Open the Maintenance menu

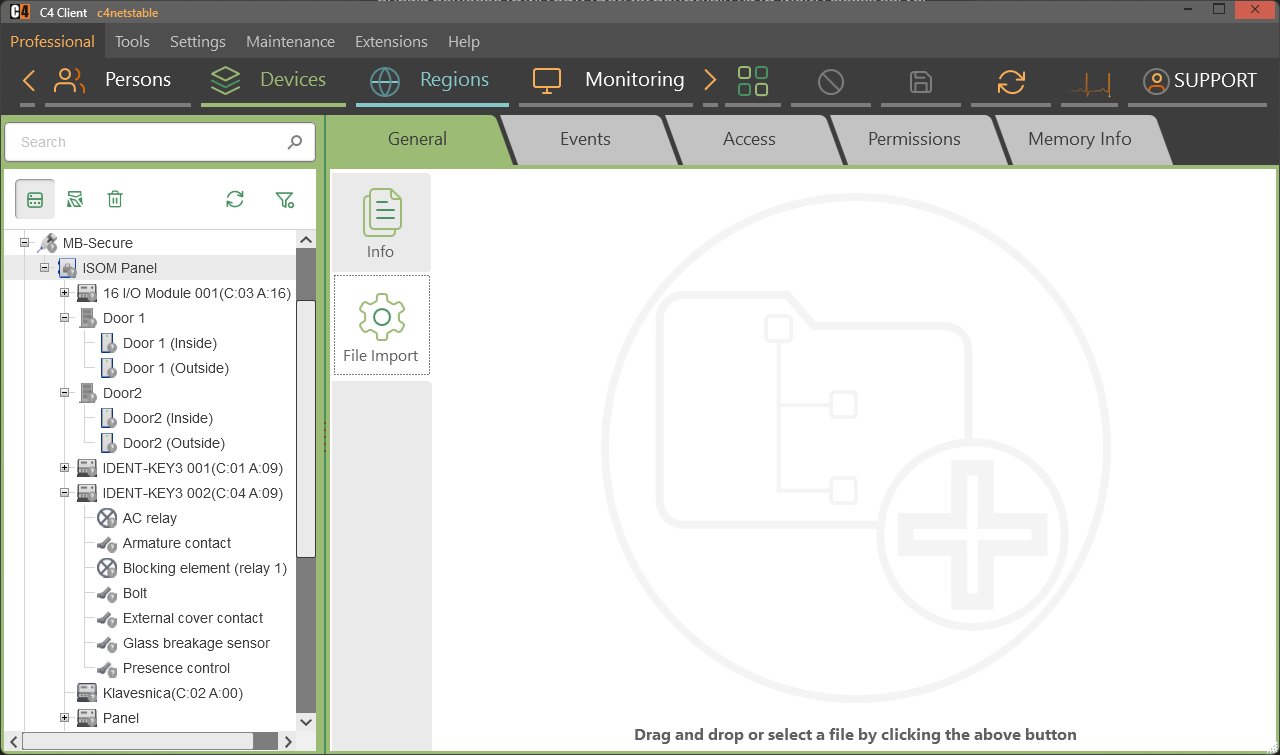pyautogui.click(x=290, y=42)
